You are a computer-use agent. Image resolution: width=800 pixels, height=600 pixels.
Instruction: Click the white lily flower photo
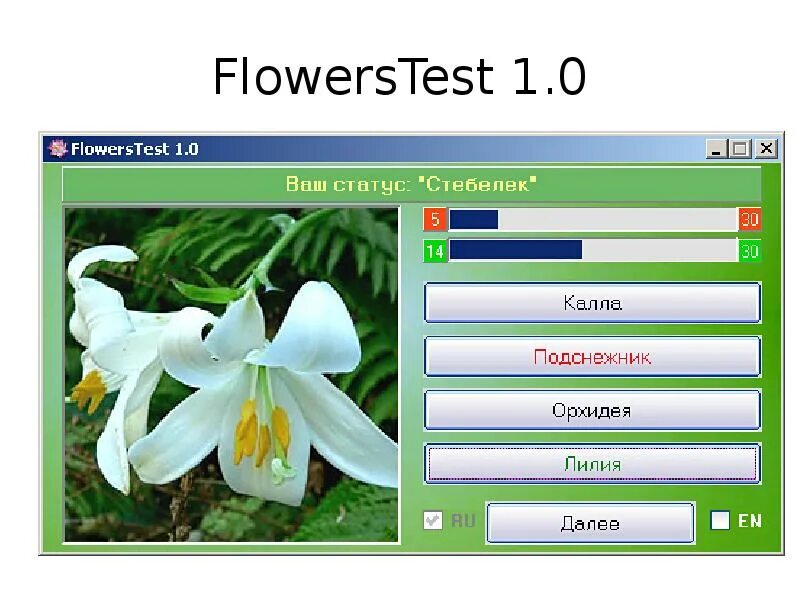click(231, 374)
